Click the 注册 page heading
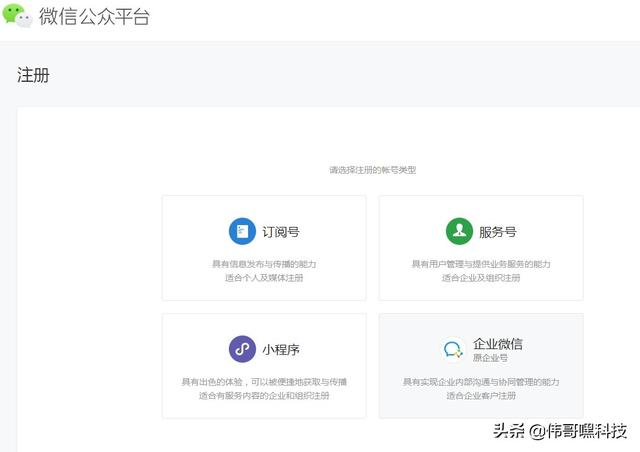This screenshot has height=452, width=640. pyautogui.click(x=33, y=76)
